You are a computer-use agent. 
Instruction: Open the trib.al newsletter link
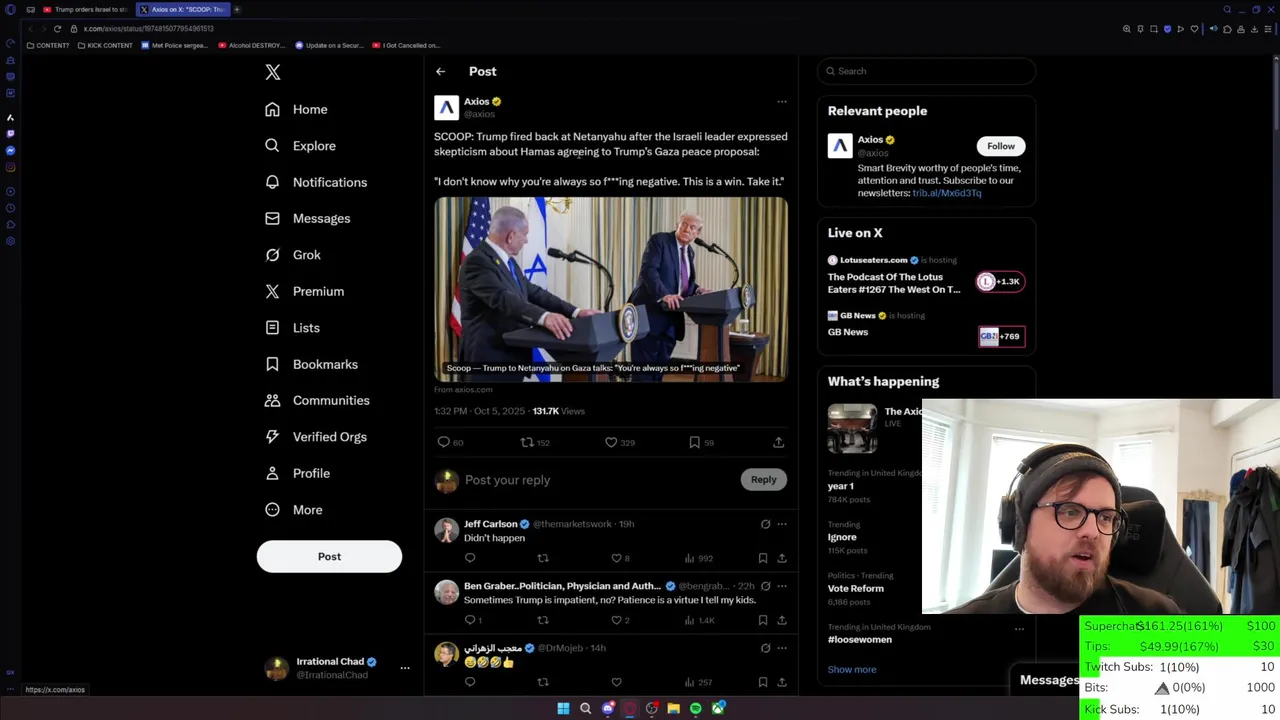point(947,193)
